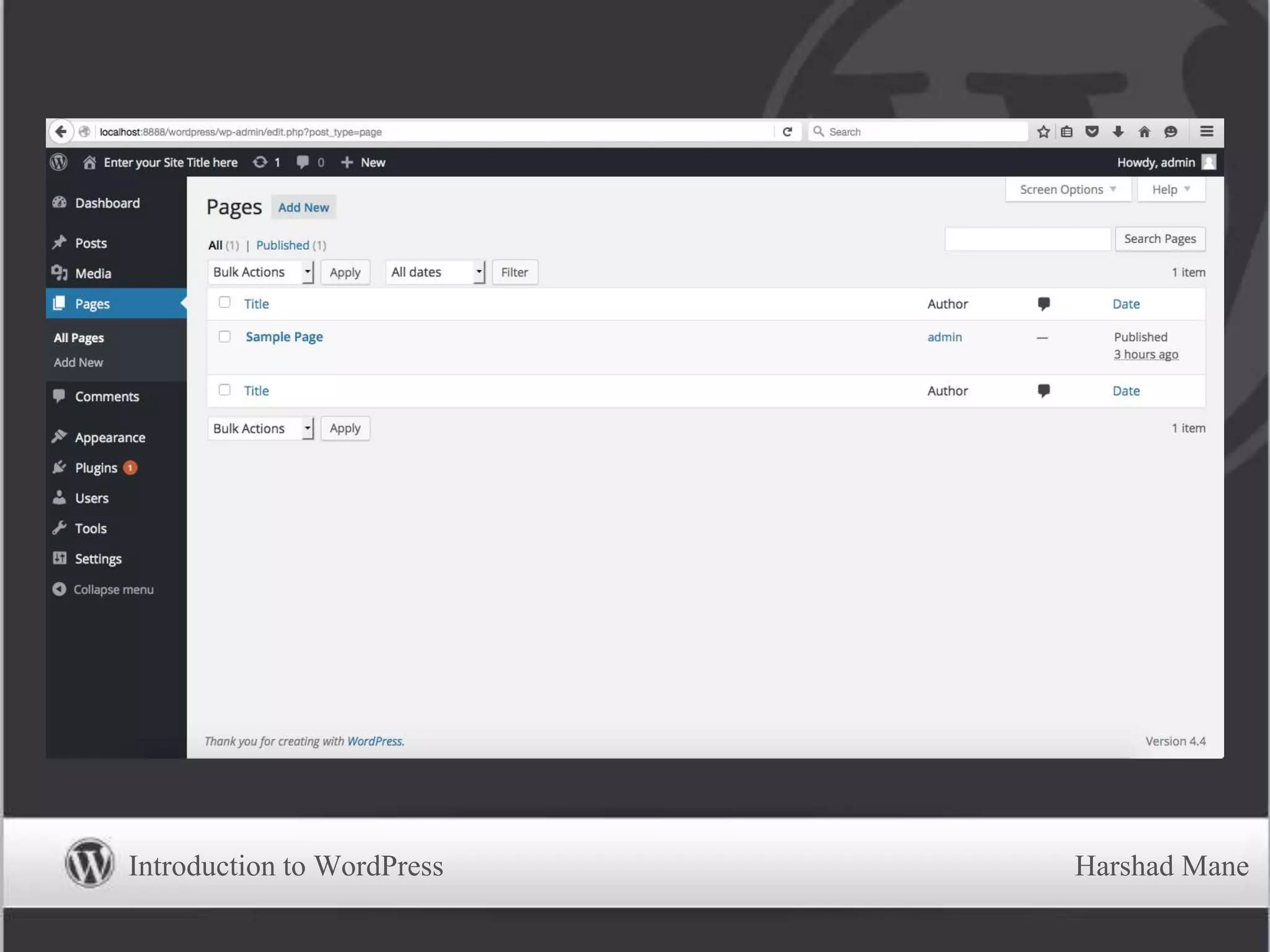
Task: Check the select-all checkbox in table footer
Action: [224, 390]
